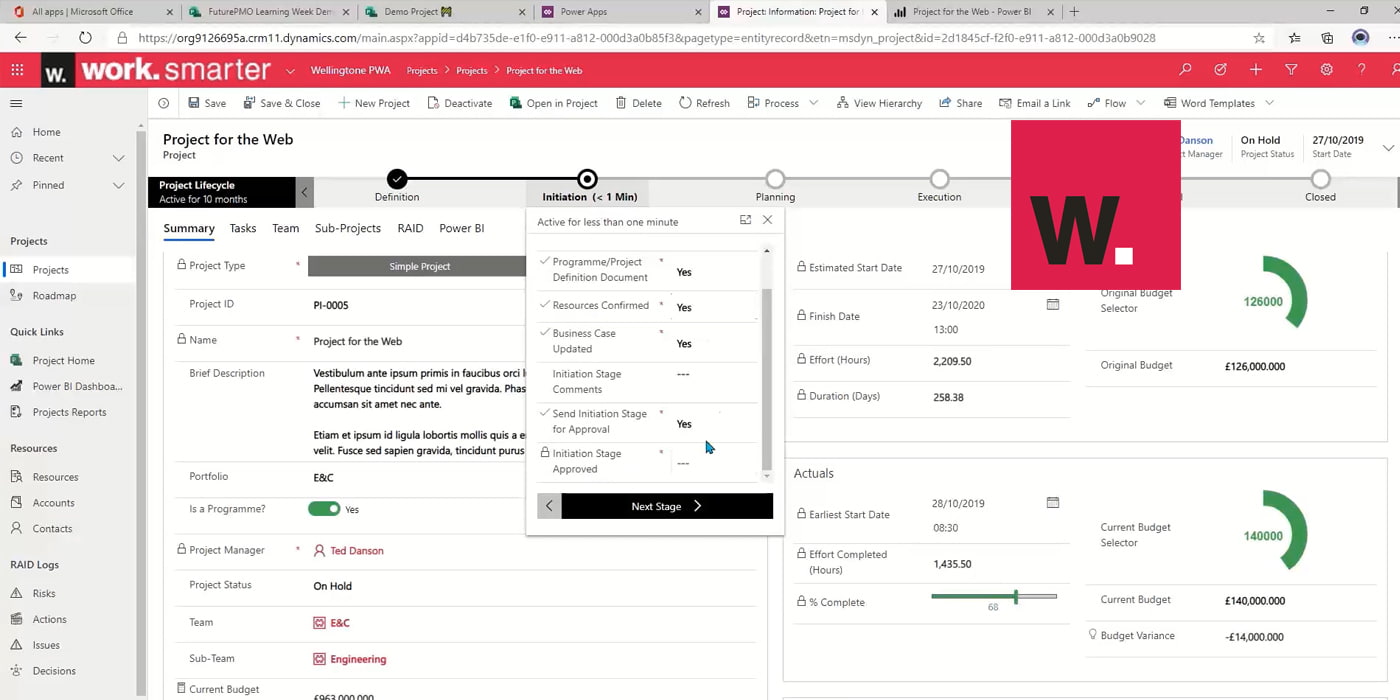This screenshot has height=700, width=1400.
Task: Open the search magnifier in the header
Action: (1185, 70)
